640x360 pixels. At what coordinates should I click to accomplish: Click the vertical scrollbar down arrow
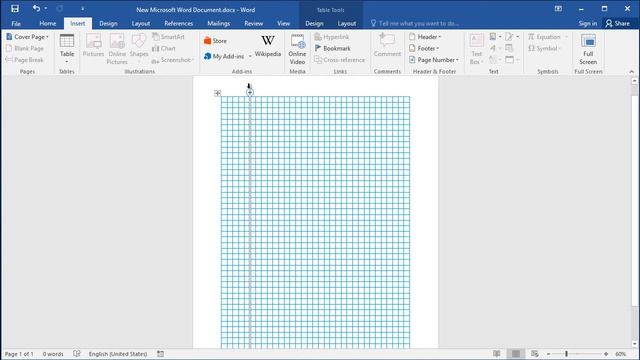click(635, 344)
